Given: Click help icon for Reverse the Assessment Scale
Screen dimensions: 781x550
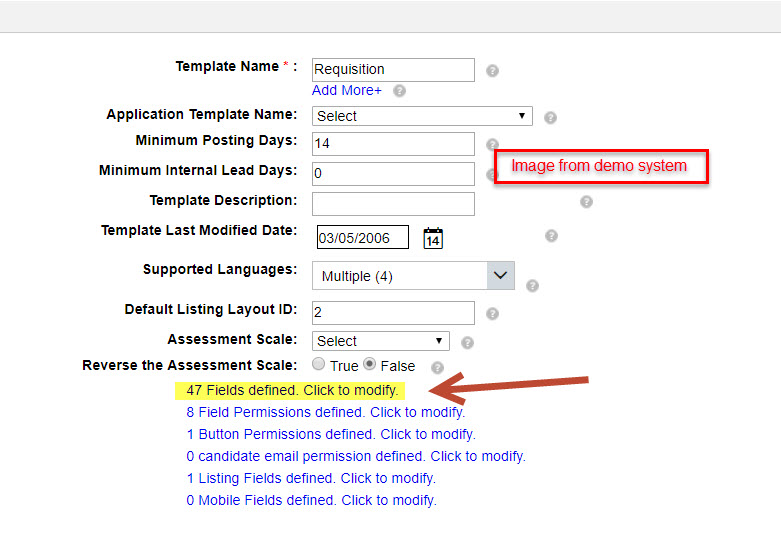Looking at the screenshot, I should [437, 368].
